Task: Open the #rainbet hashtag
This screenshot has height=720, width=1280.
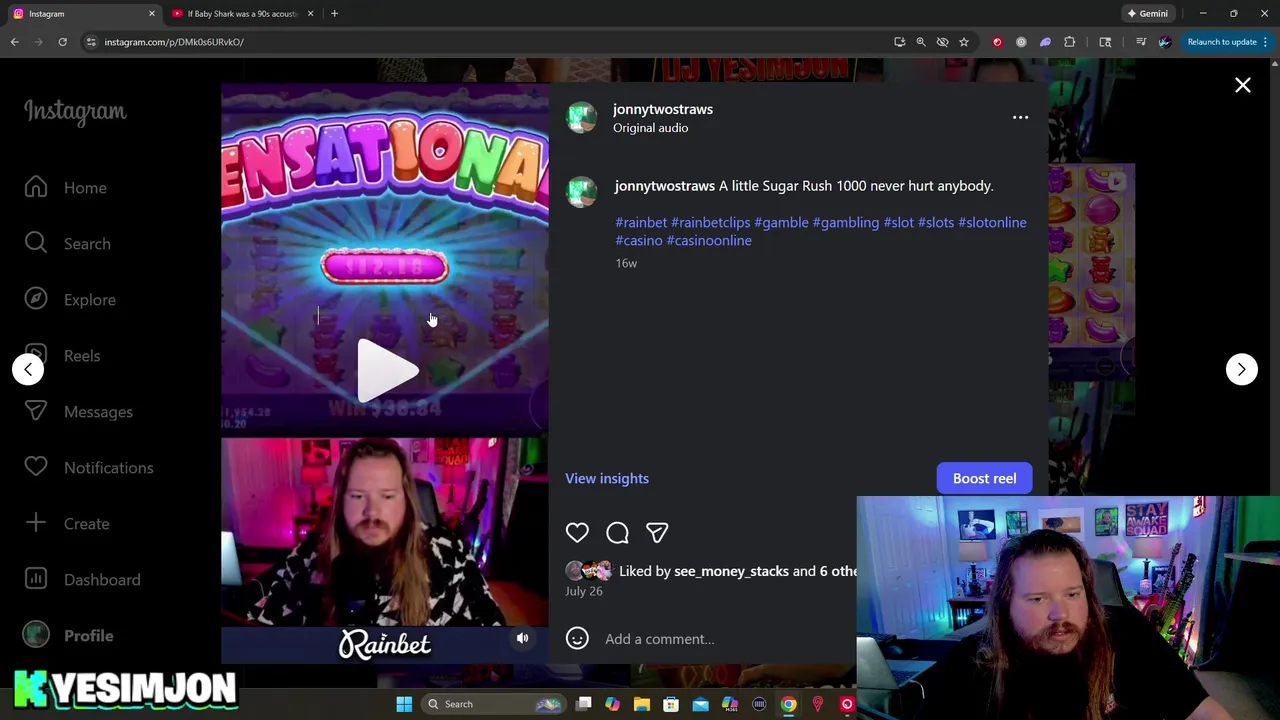Action: coord(641,222)
